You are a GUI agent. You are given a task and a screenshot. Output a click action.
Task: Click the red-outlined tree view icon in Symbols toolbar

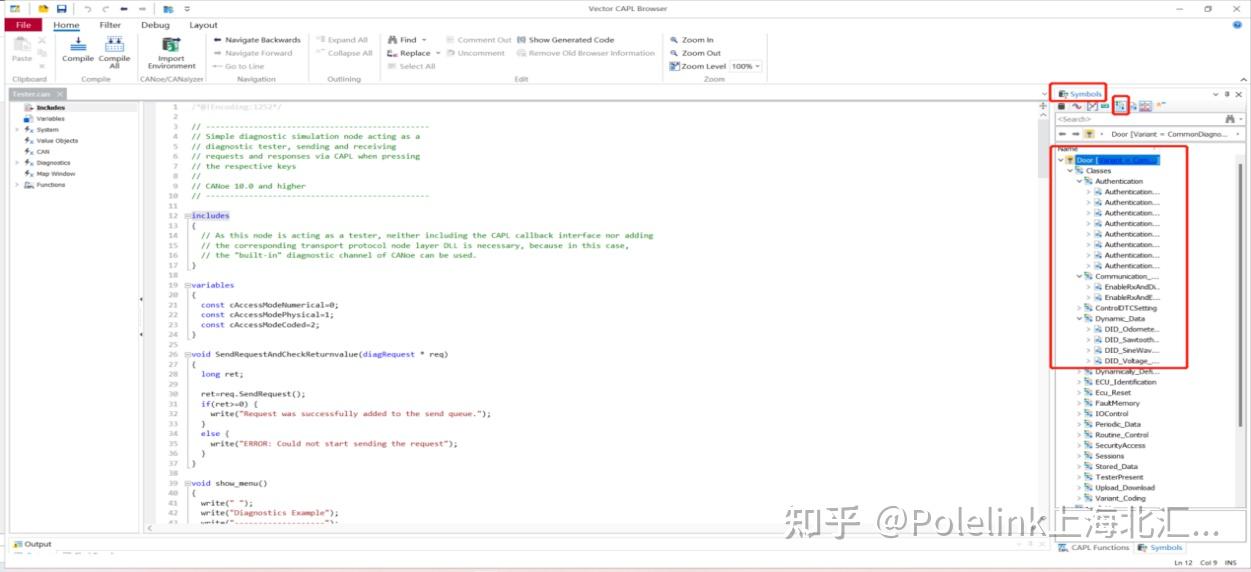coord(1121,105)
